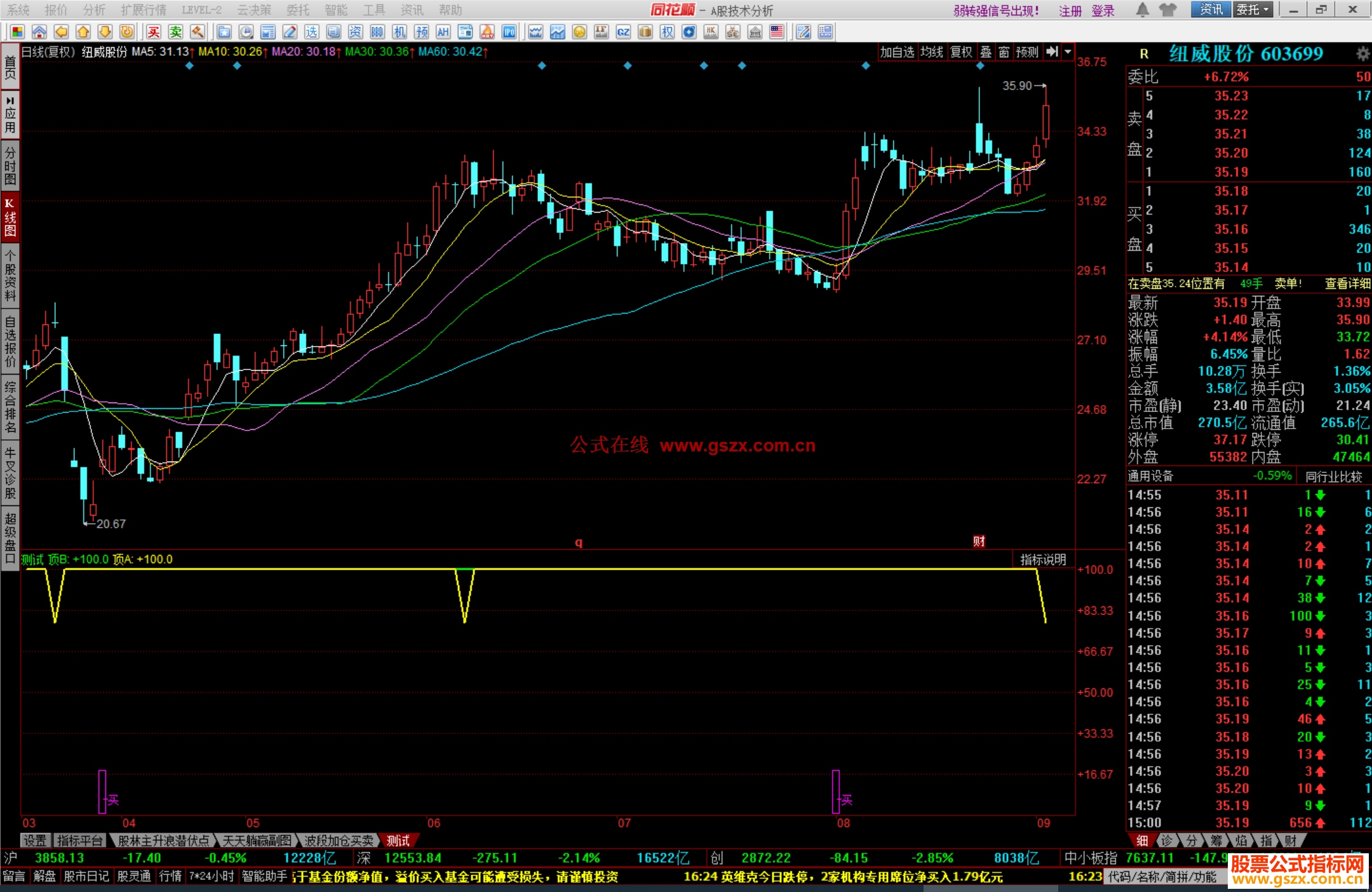Click the HOT flame toolbar icon
This screenshot has height=892, width=1372.
tap(487, 32)
